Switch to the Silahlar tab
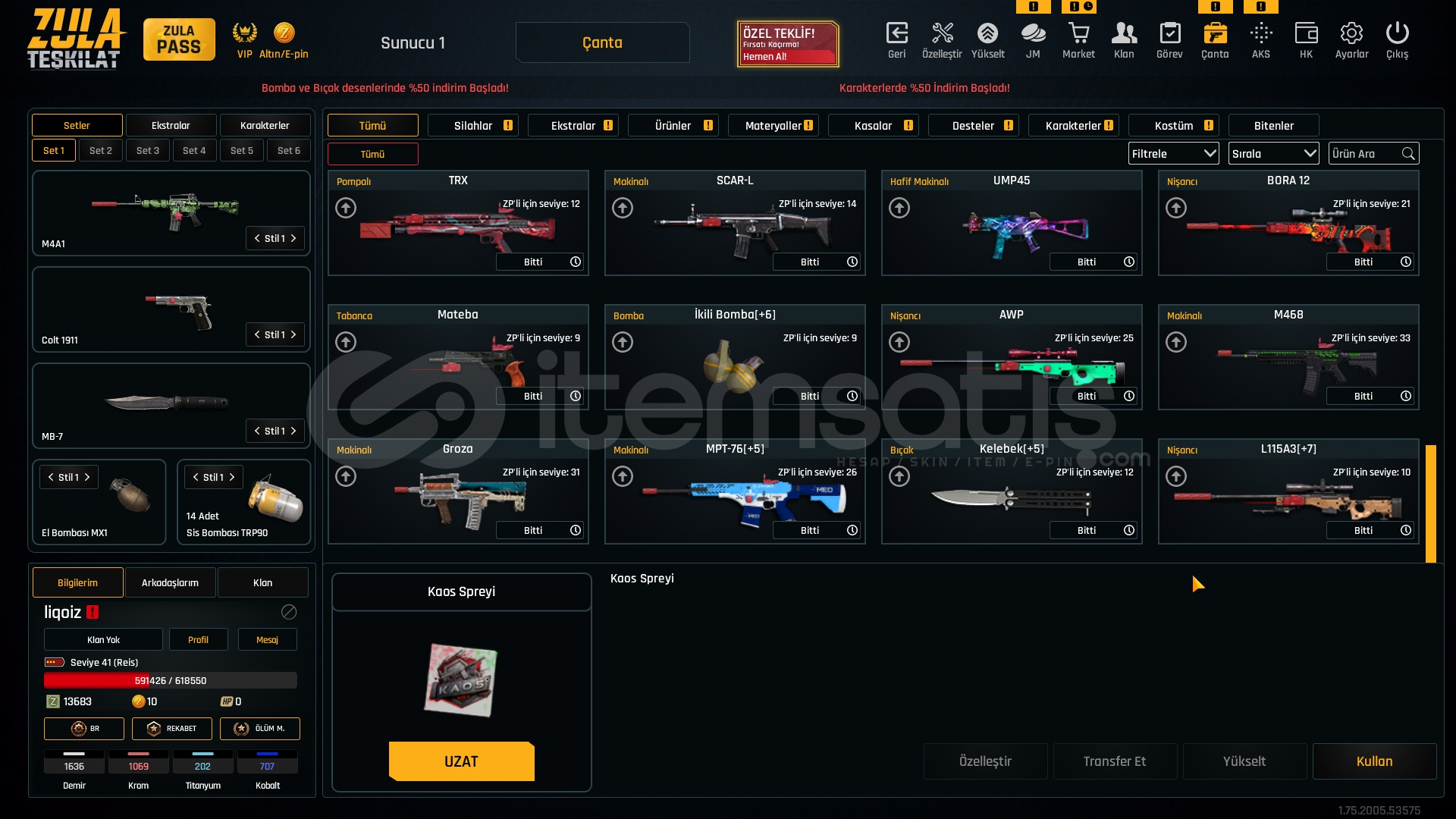Viewport: 1456px width, 819px height. (x=473, y=125)
